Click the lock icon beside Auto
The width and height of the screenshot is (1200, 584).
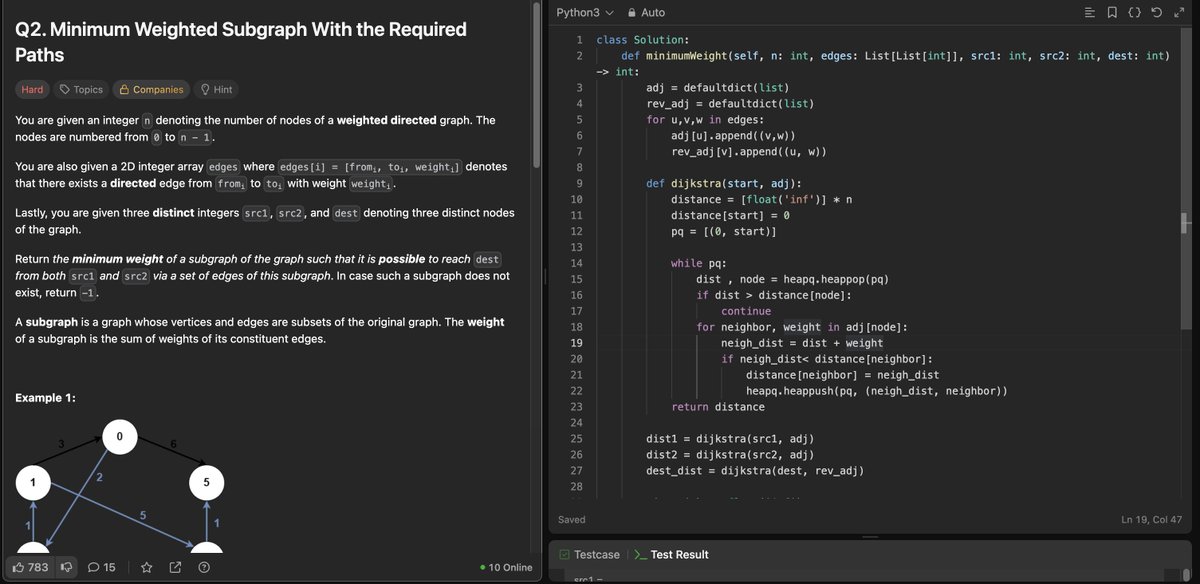tap(631, 12)
